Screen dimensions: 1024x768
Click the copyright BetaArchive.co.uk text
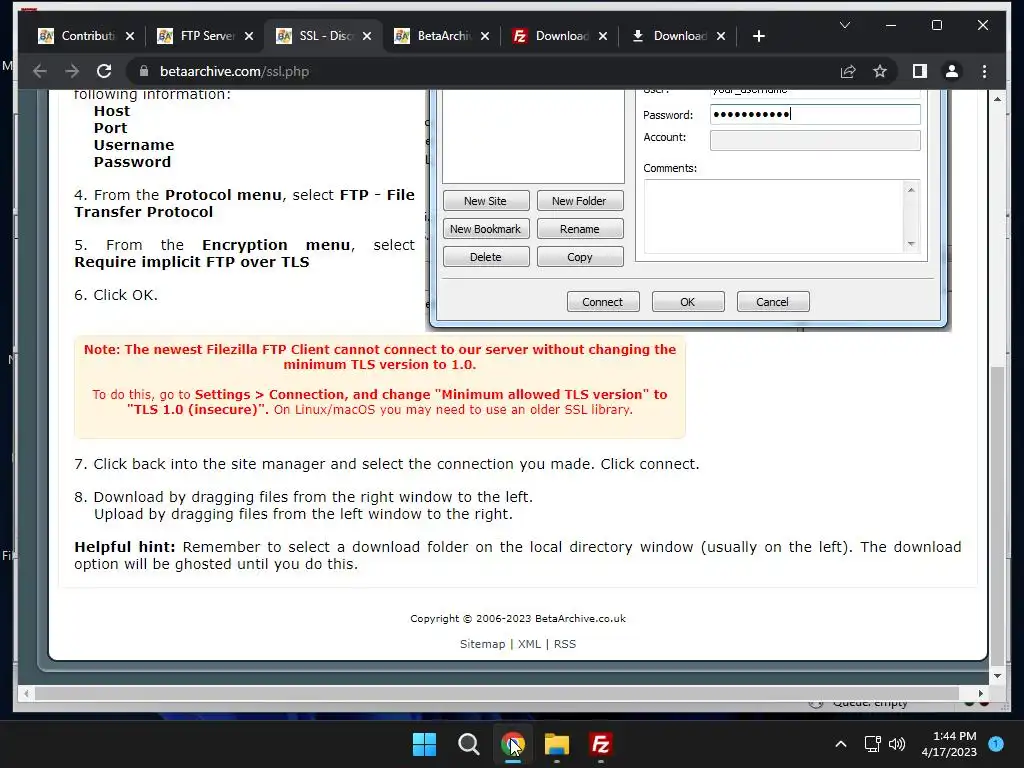(518, 618)
